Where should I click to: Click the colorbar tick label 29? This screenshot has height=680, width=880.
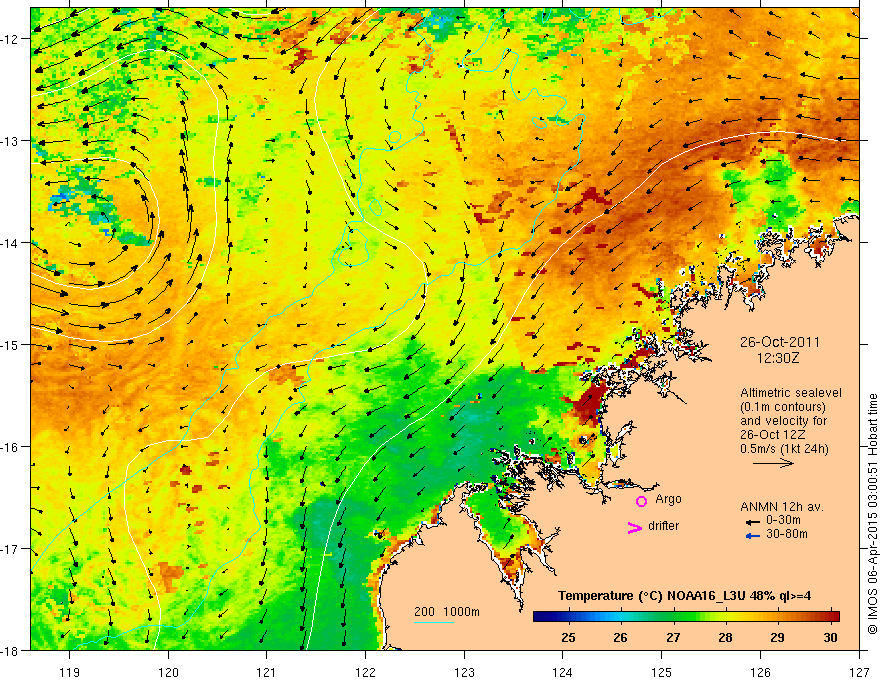pyautogui.click(x=778, y=638)
